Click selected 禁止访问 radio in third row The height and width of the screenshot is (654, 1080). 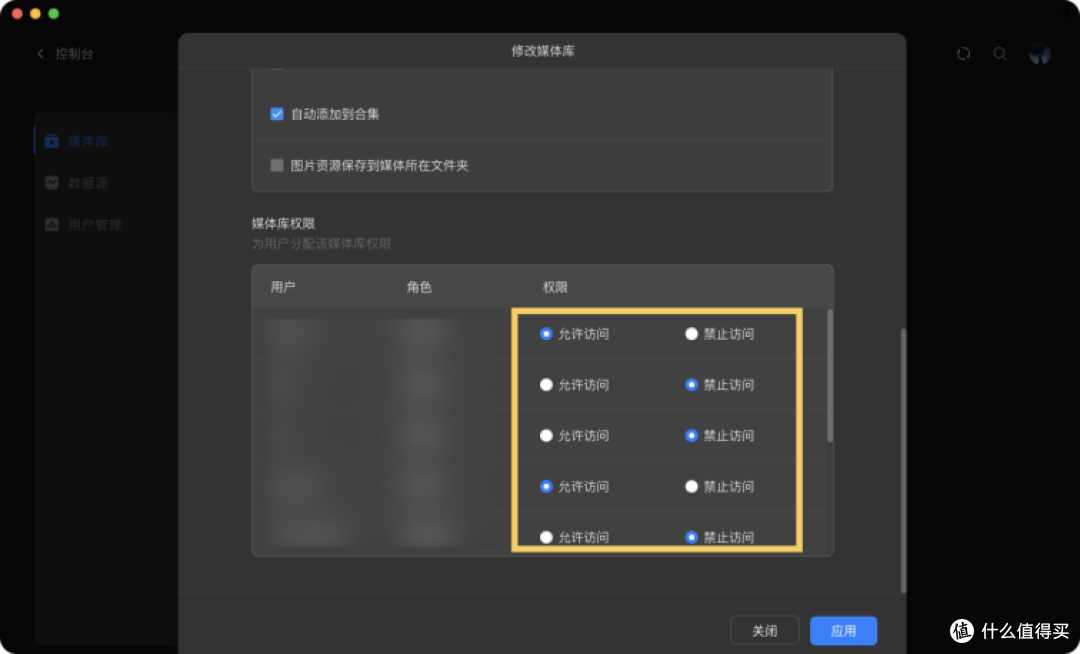point(692,436)
